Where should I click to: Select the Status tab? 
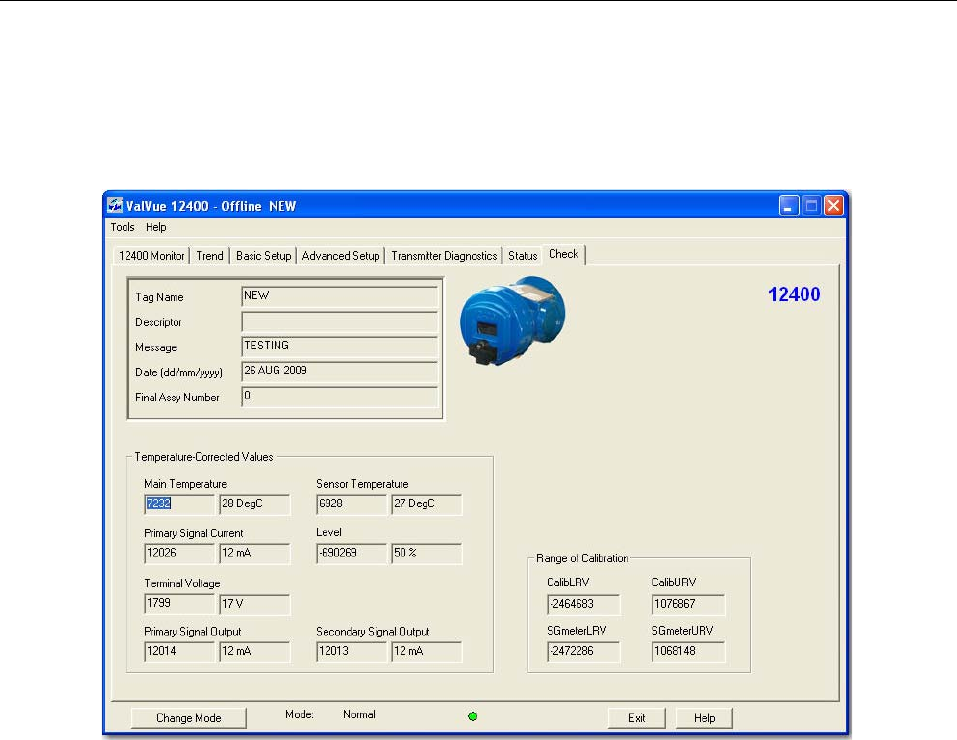522,256
